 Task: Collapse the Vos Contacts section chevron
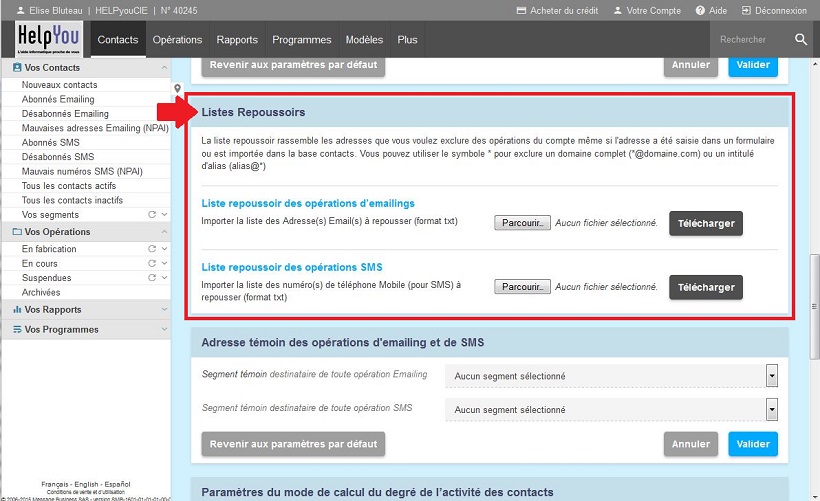164,67
